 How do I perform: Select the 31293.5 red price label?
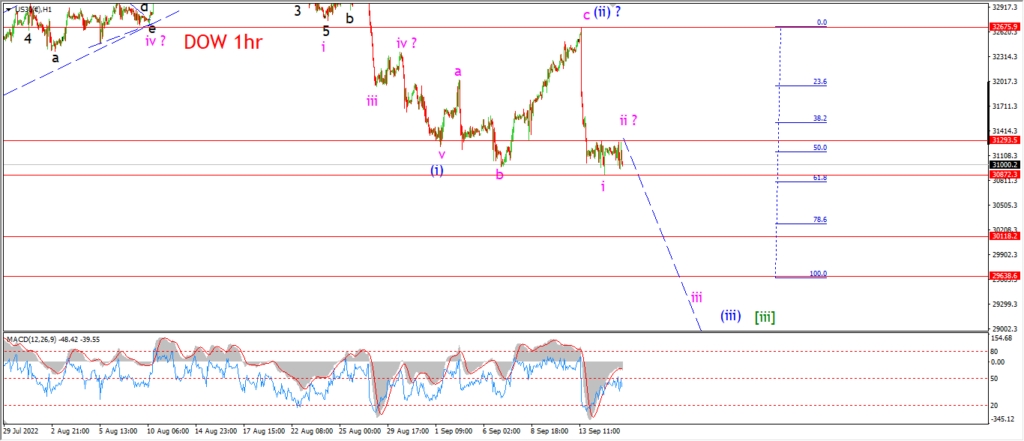1005,140
